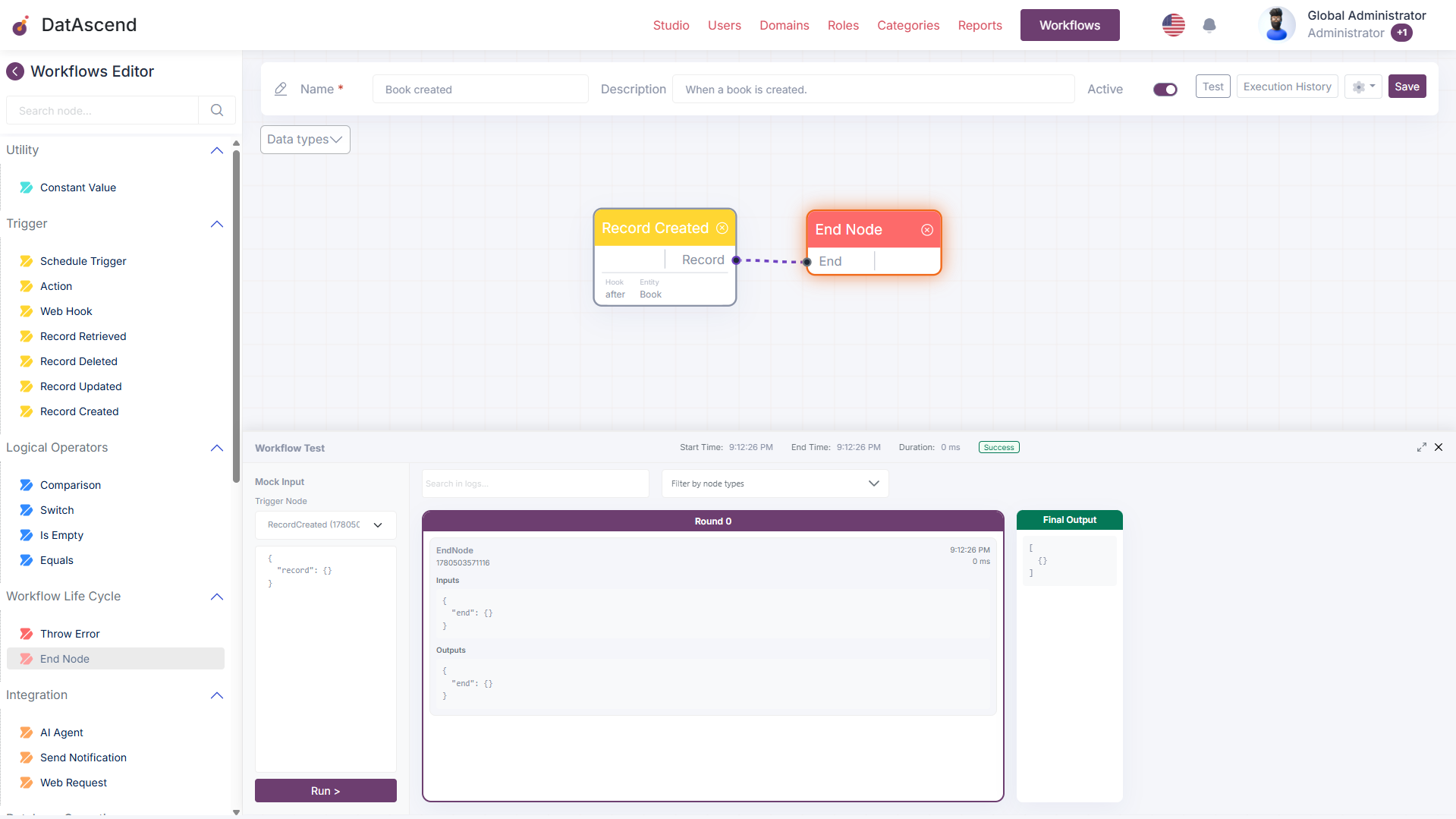Change language via the US flag
Viewport: 1456px width, 819px height.
click(x=1174, y=25)
